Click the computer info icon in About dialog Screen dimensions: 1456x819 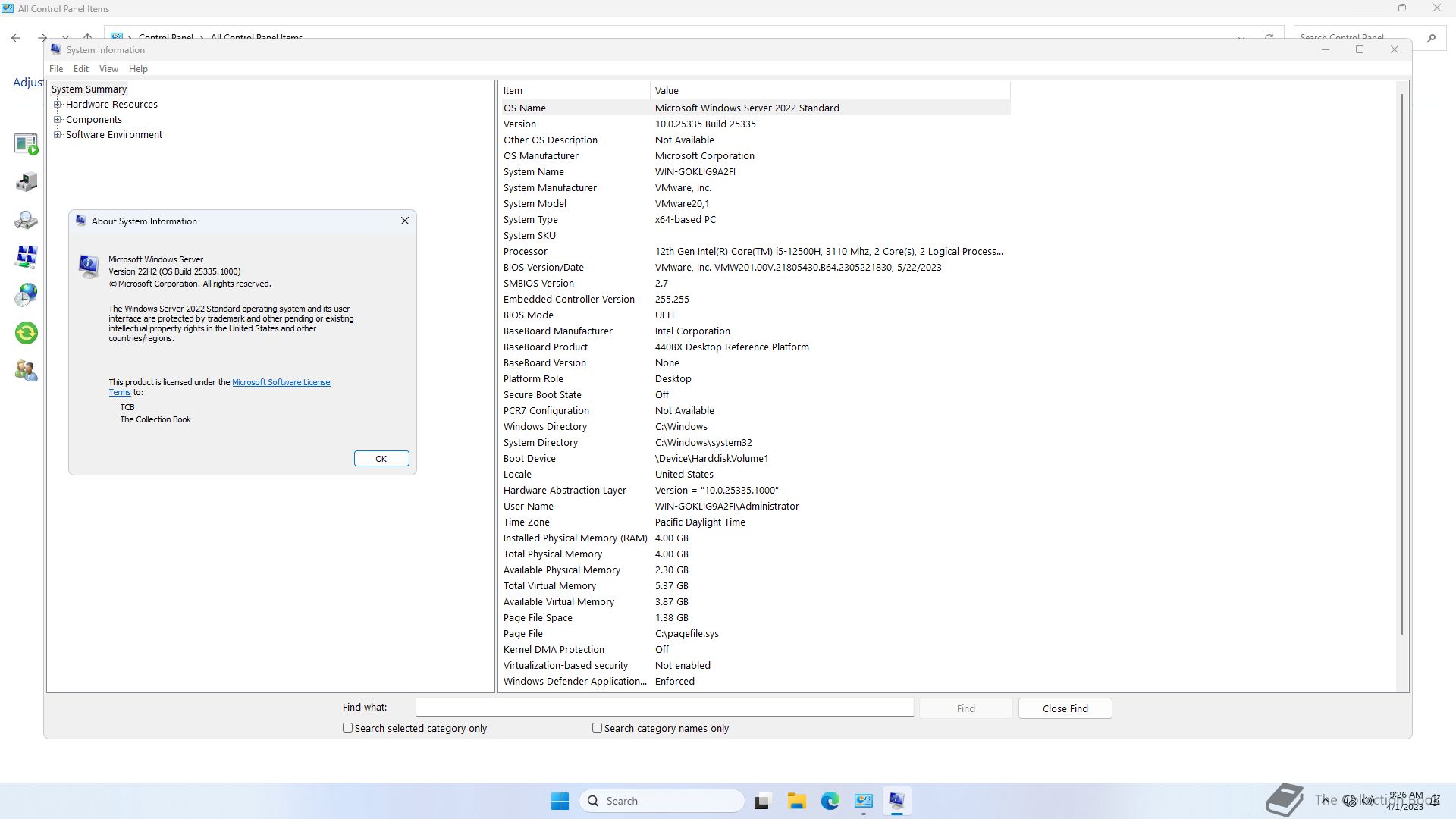[89, 266]
